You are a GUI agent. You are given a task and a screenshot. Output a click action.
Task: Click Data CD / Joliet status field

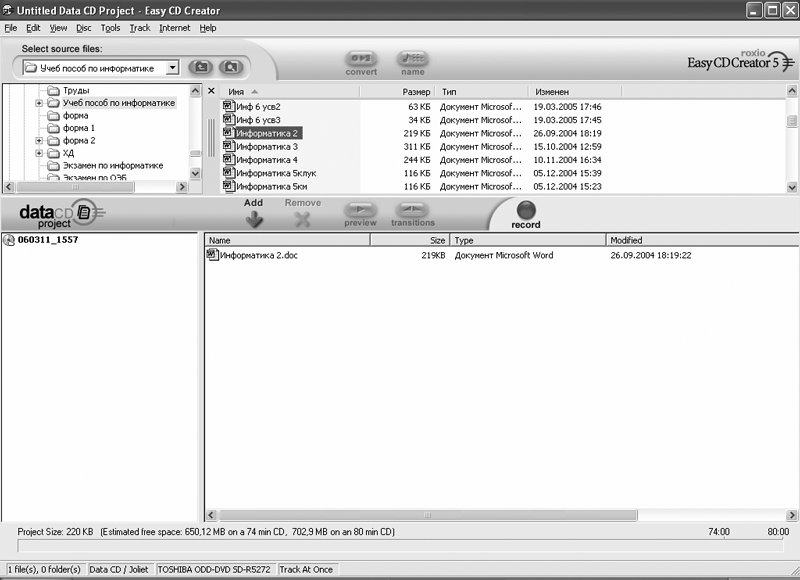click(118, 569)
